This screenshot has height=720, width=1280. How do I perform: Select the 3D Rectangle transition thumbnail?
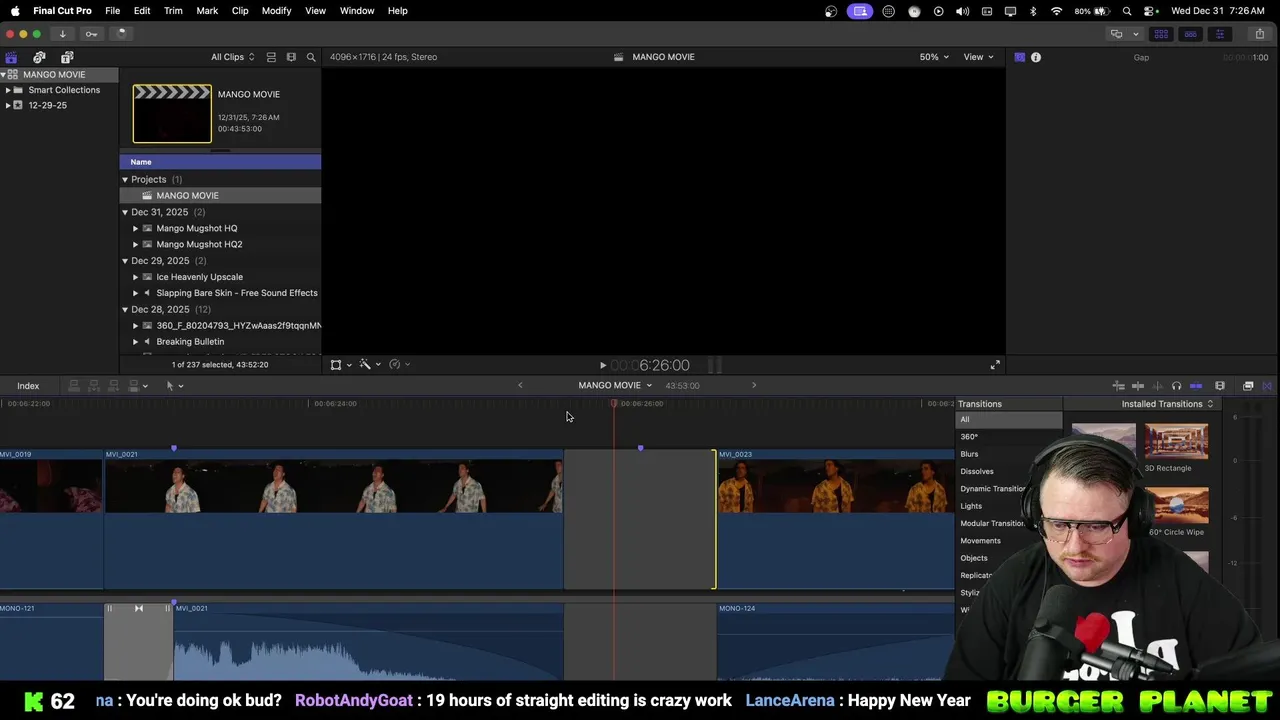point(1176,442)
